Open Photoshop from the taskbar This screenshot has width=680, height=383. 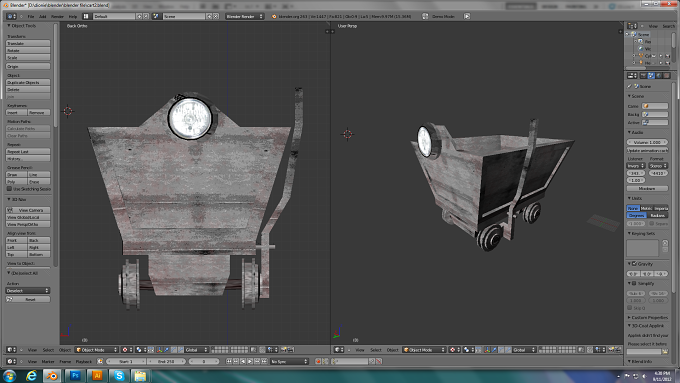coord(75,376)
